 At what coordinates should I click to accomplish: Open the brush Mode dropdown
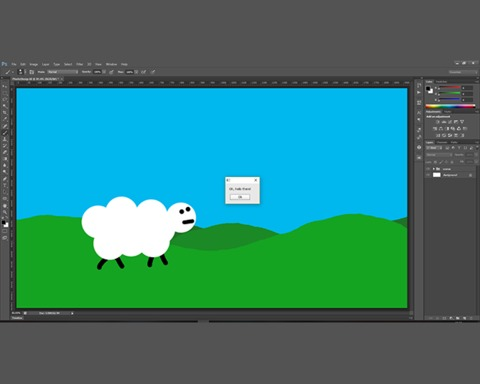(63, 72)
